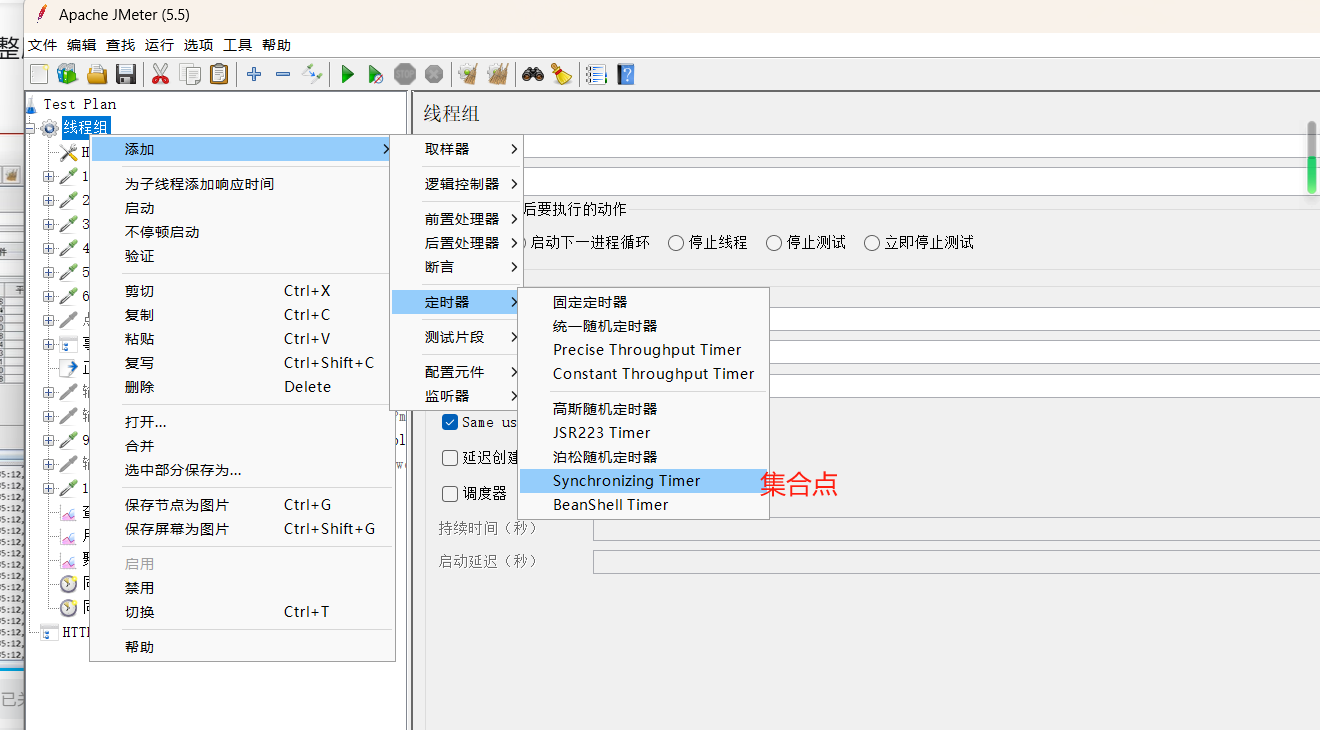
Task: Enable the 延迟创建 checkbox
Action: tap(450, 458)
